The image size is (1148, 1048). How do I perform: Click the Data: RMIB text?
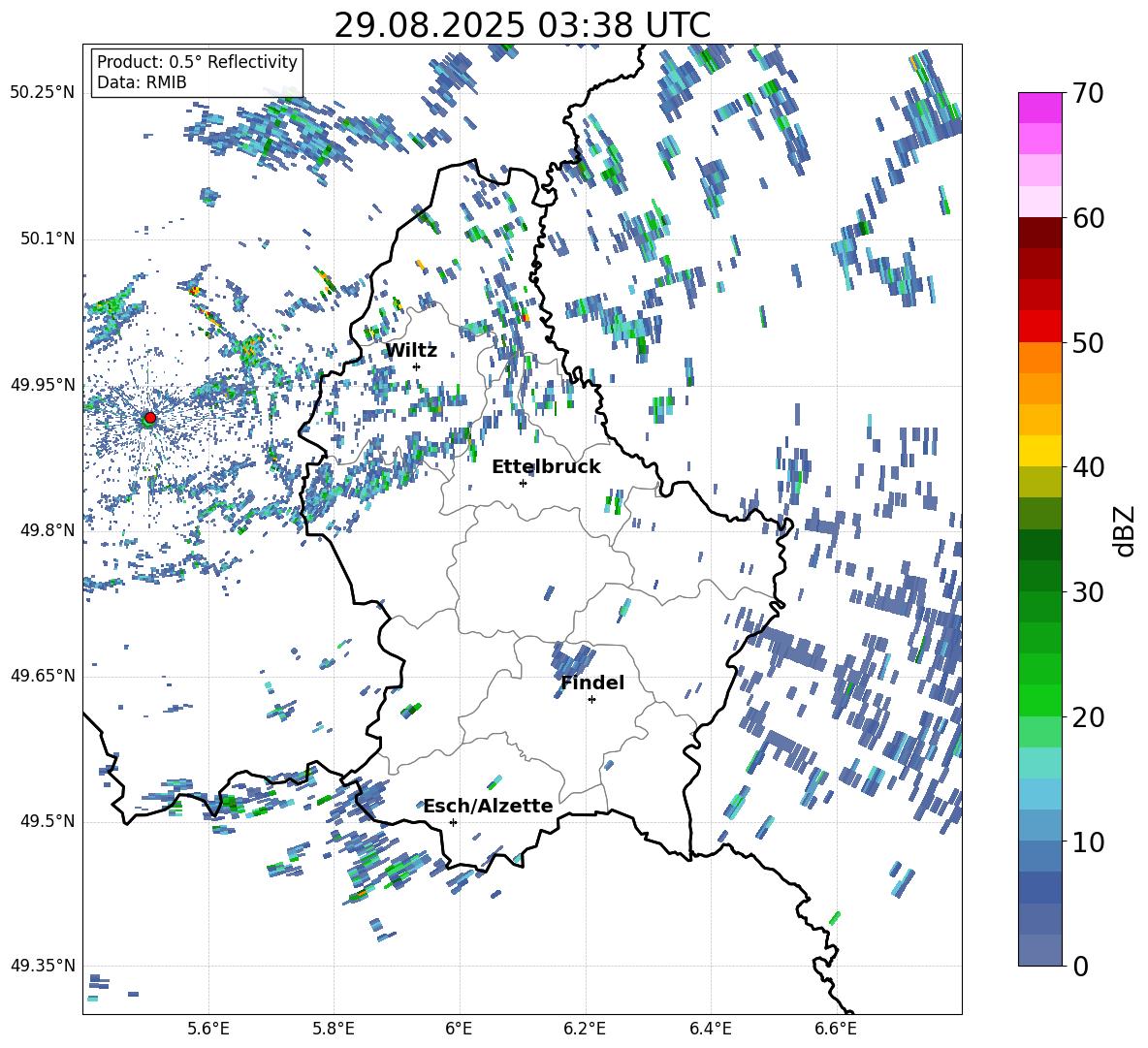click(142, 82)
